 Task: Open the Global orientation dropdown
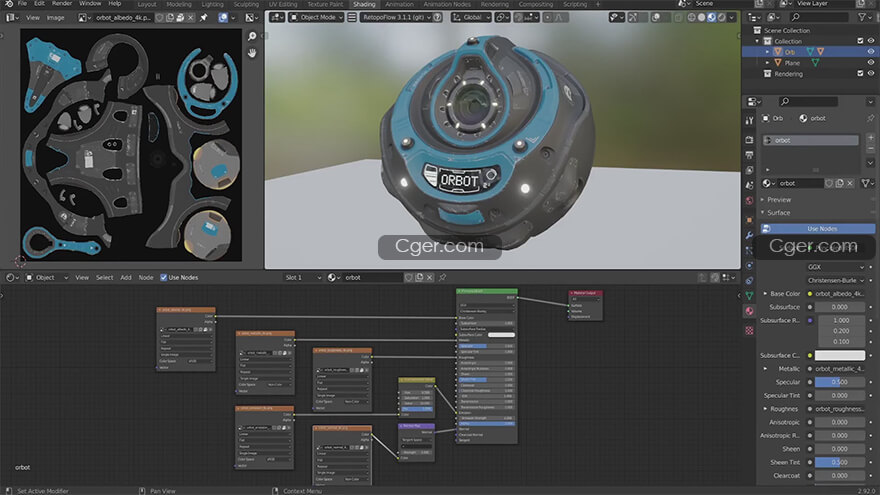471,17
